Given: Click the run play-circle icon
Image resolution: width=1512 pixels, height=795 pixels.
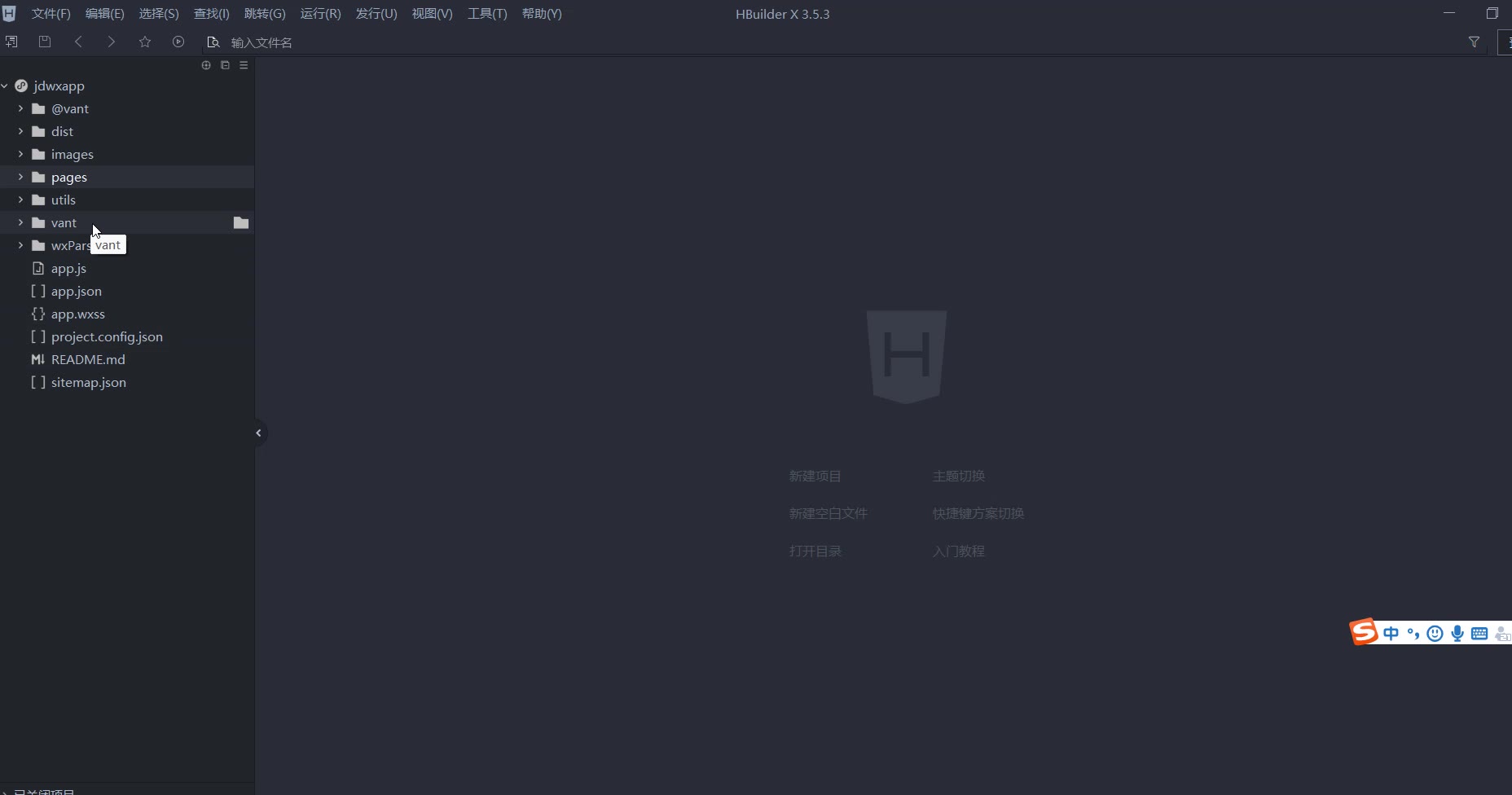Looking at the screenshot, I should [178, 42].
